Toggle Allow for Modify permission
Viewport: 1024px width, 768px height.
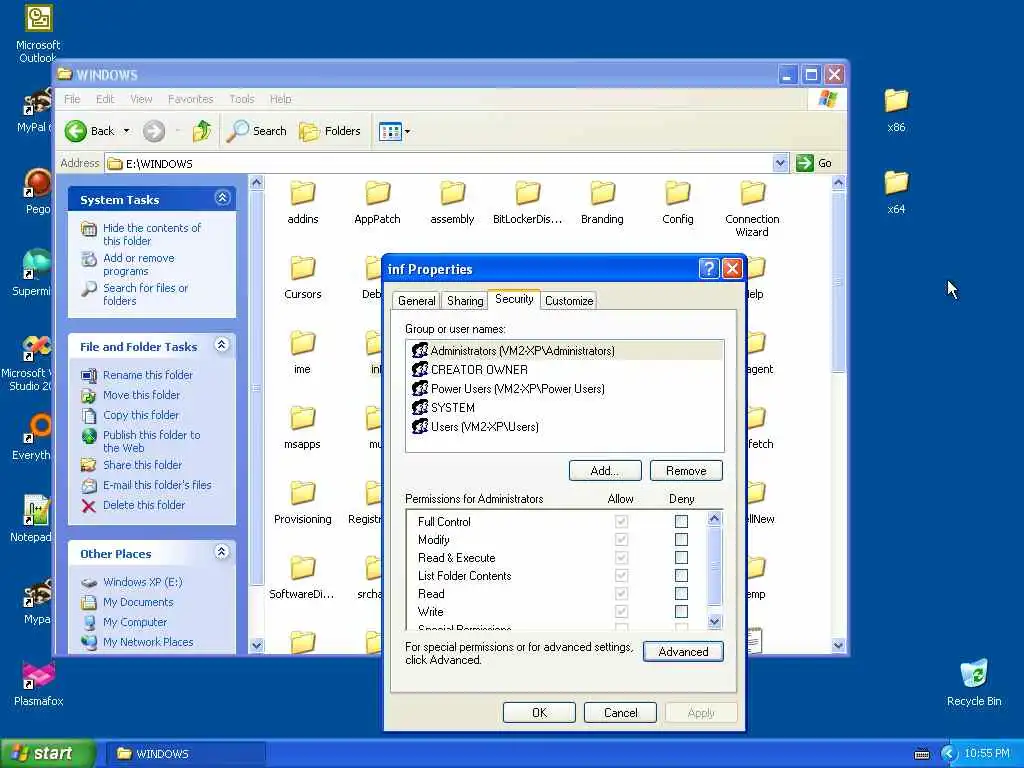(621, 539)
